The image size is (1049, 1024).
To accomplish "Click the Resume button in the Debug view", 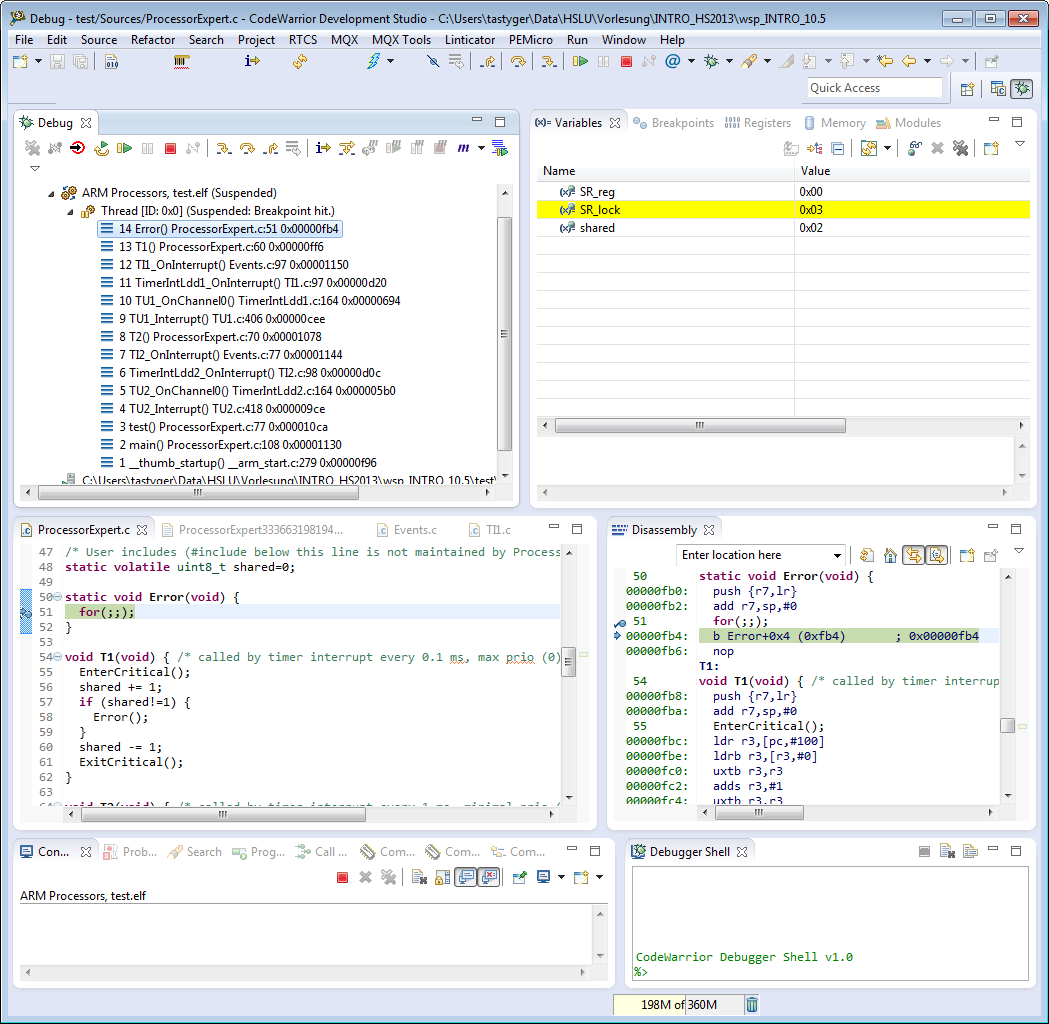I will pyautogui.click(x=124, y=149).
